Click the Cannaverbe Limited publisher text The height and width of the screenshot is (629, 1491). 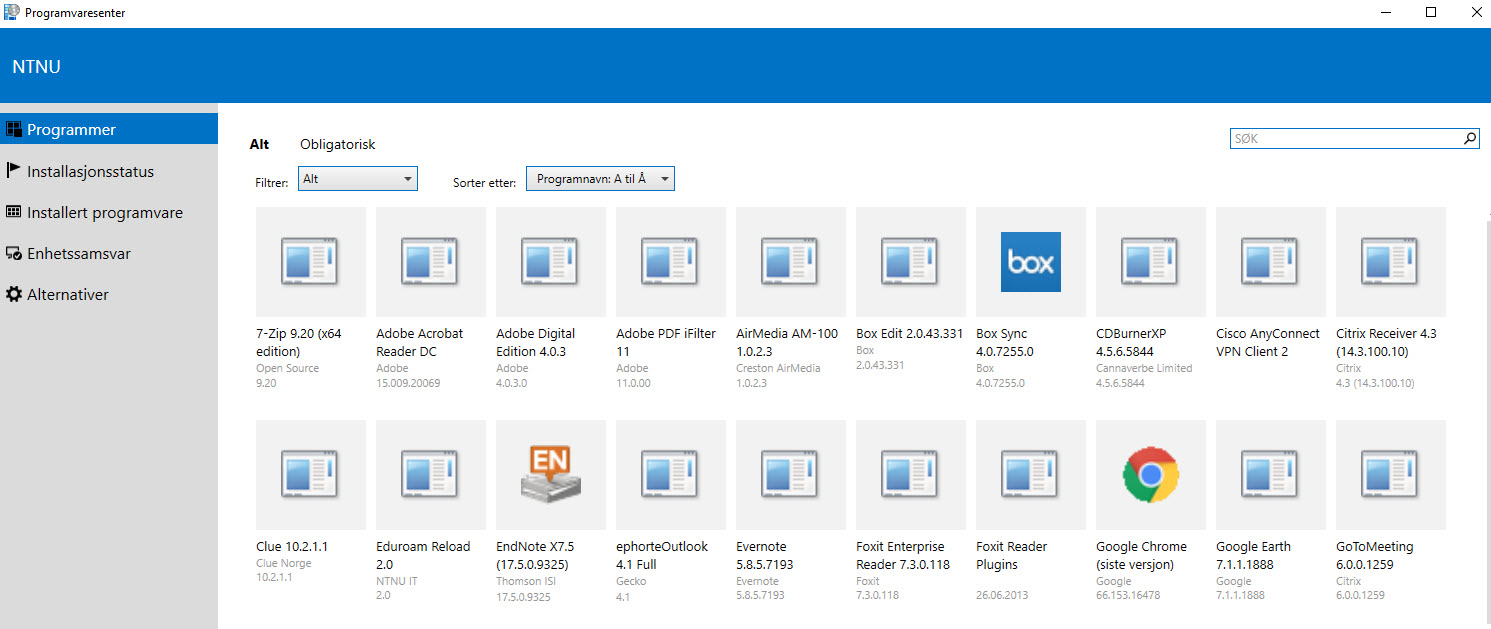pos(1144,368)
